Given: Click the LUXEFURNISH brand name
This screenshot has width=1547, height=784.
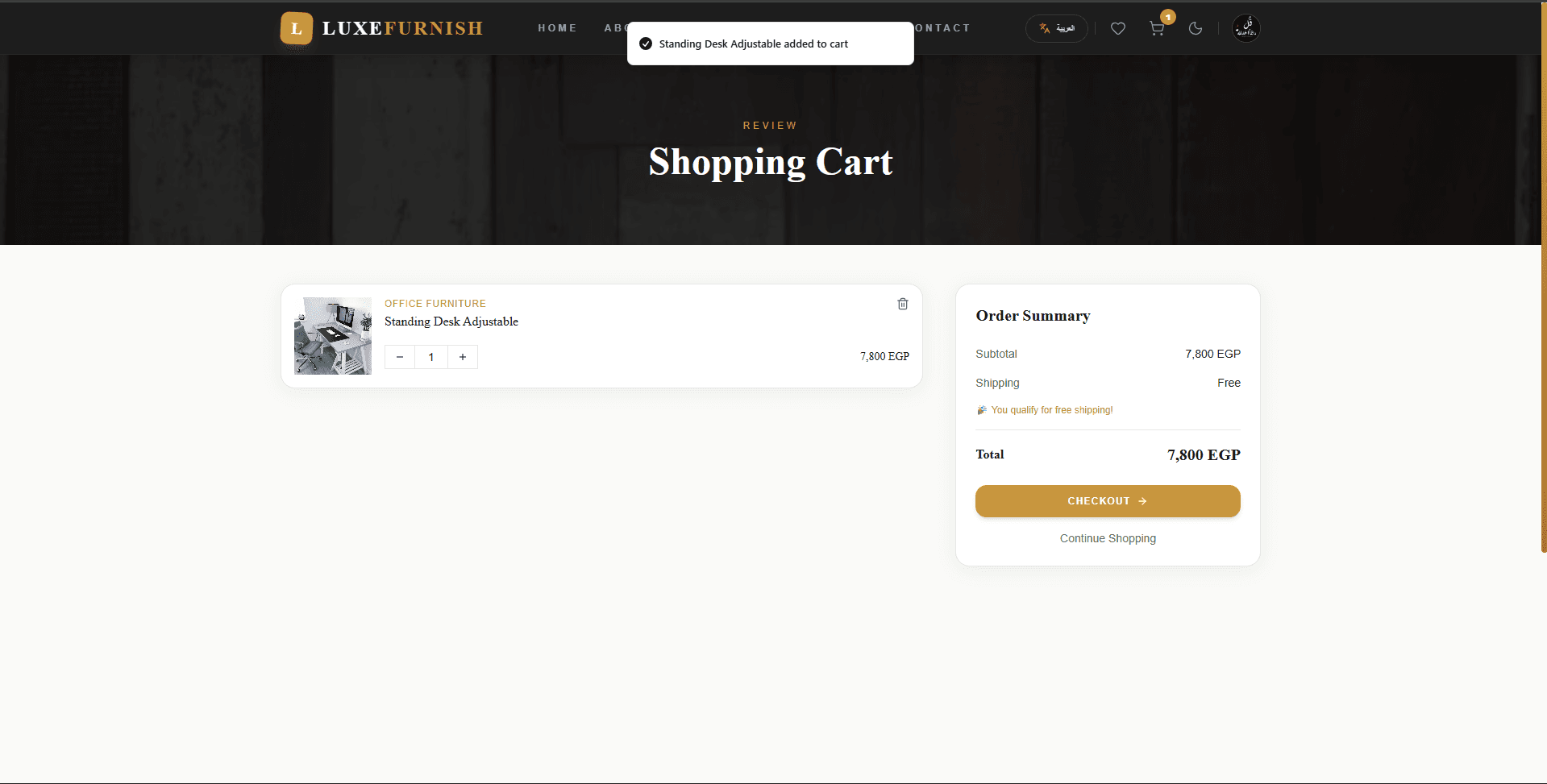Looking at the screenshot, I should (402, 28).
